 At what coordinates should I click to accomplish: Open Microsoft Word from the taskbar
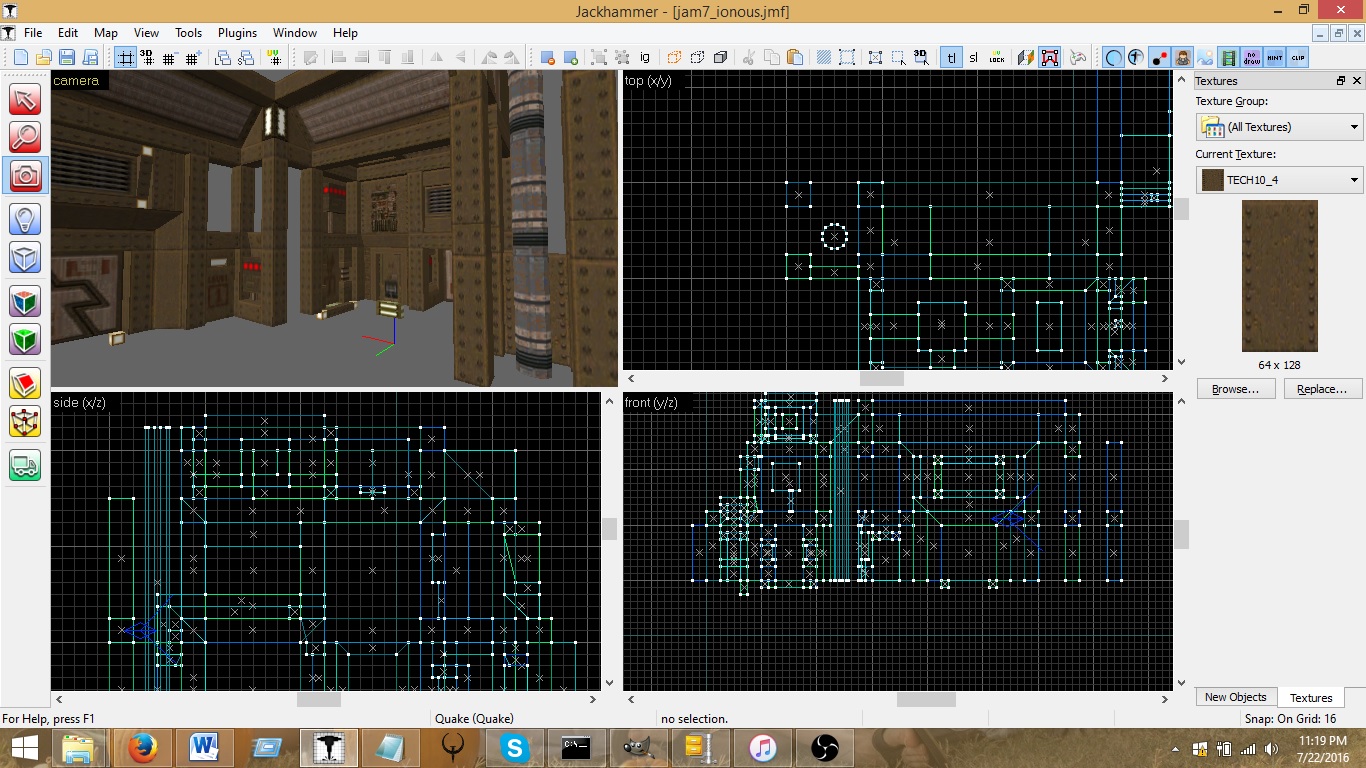pyautogui.click(x=204, y=747)
